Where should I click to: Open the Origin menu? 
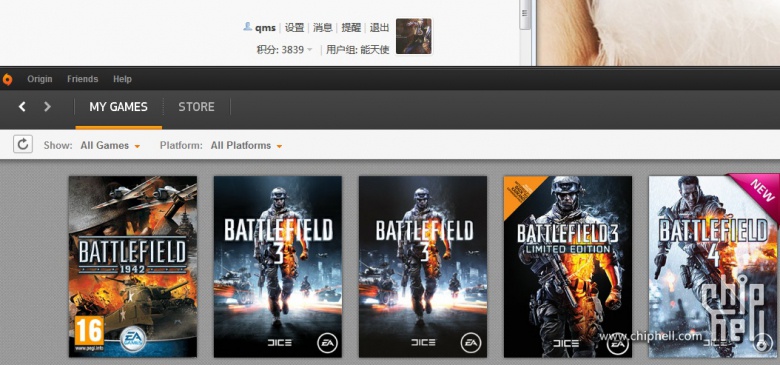(x=40, y=79)
